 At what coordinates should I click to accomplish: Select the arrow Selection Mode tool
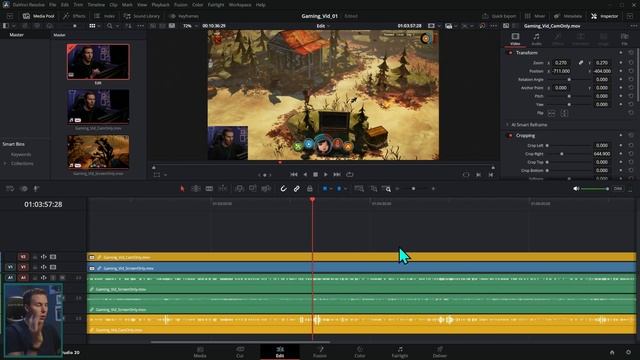tap(182, 189)
